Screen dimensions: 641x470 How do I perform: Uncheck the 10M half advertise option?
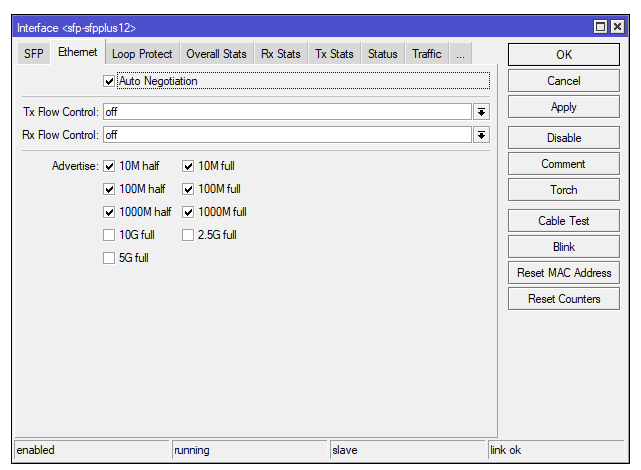coord(109,166)
